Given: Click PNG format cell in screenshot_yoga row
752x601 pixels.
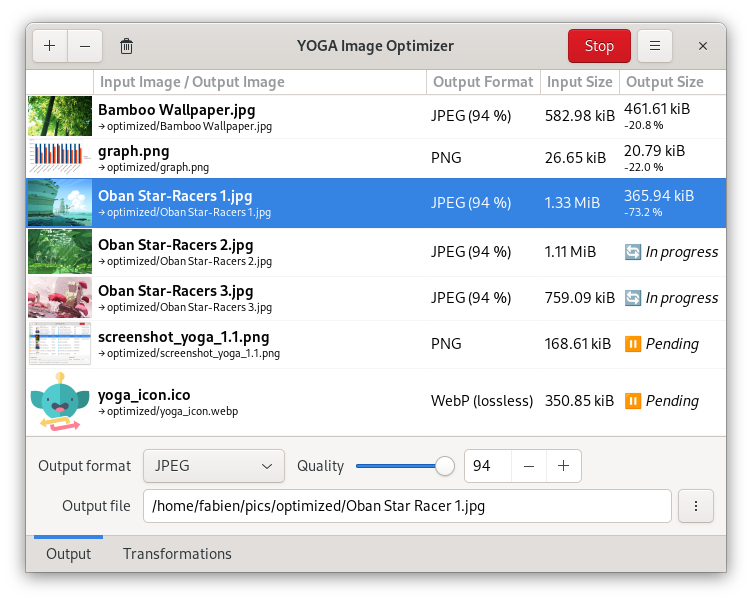Looking at the screenshot, I should pyautogui.click(x=446, y=344).
